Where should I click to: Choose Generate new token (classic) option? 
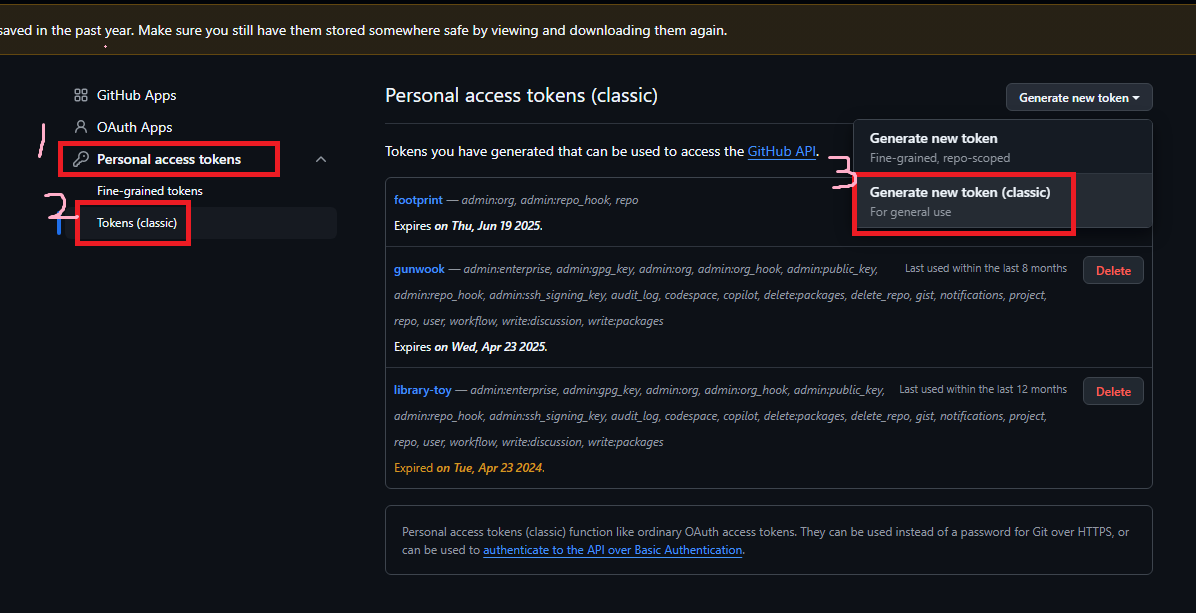point(1002,201)
